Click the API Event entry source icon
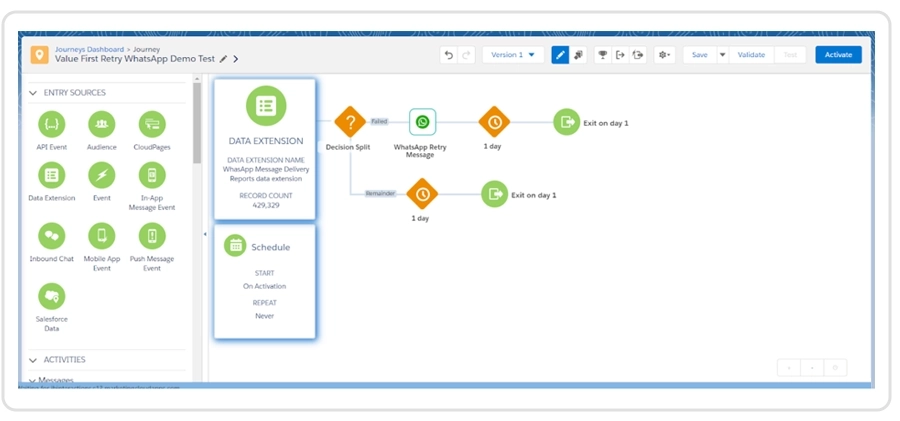This screenshot has width=900, height=421. coord(51,125)
